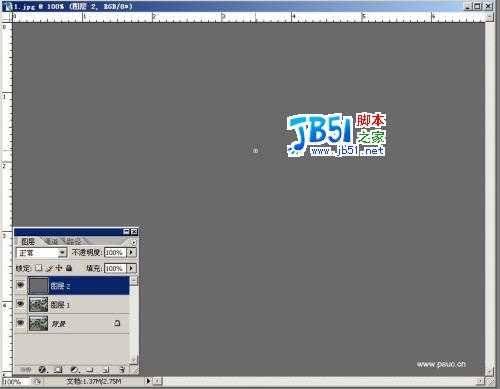Switch to the 通道 channels tab
This screenshot has width=500, height=389.
click(x=51, y=241)
